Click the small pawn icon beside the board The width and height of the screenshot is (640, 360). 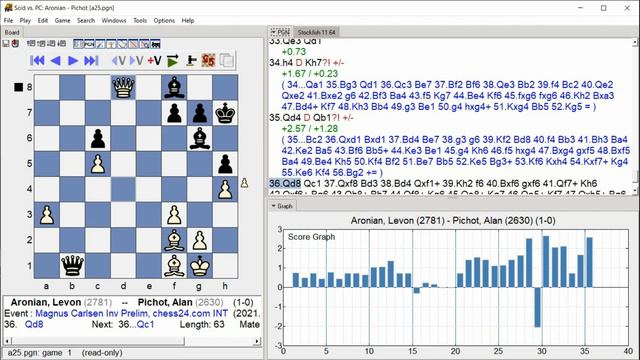(x=244, y=182)
